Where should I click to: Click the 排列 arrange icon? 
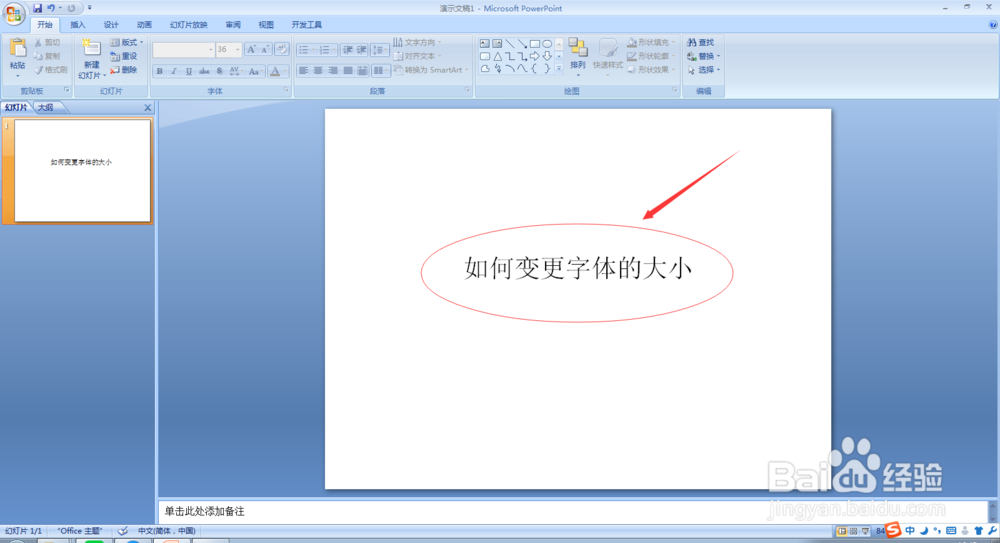click(578, 48)
